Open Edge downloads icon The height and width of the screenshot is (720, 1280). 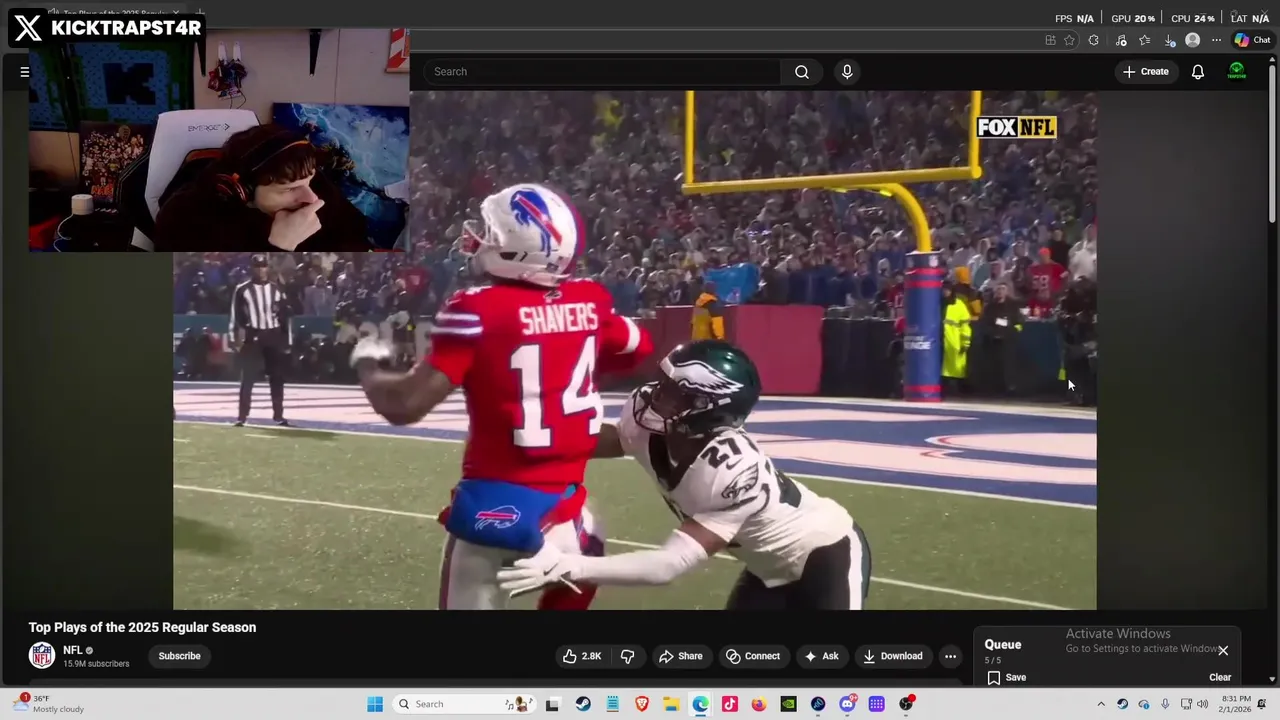pyautogui.click(x=1169, y=40)
